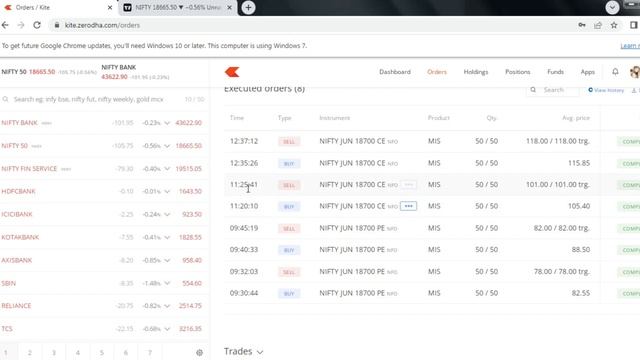Go to the Holdings page

476,72
